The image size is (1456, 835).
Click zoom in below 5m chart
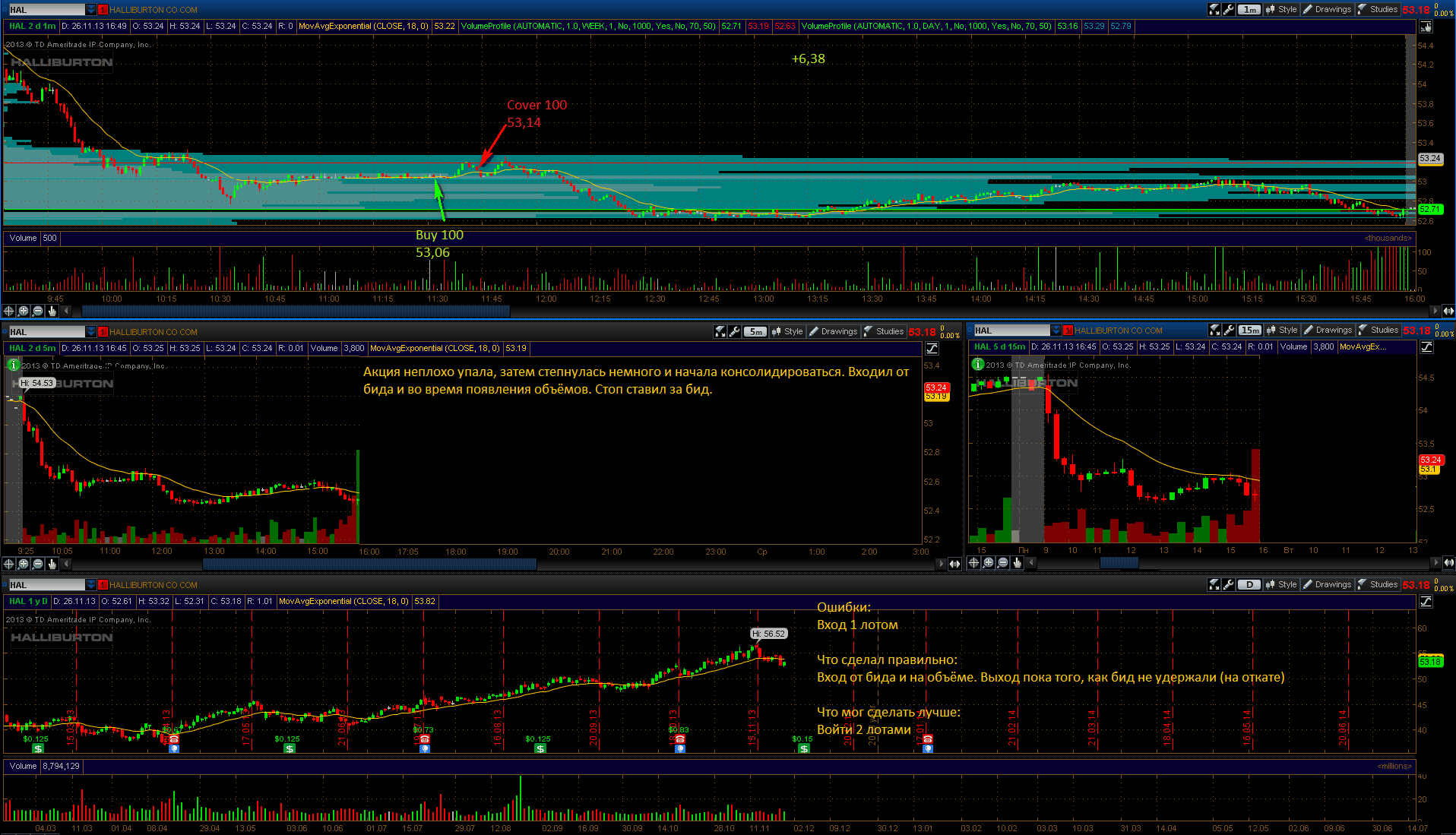pyautogui.click(x=24, y=564)
